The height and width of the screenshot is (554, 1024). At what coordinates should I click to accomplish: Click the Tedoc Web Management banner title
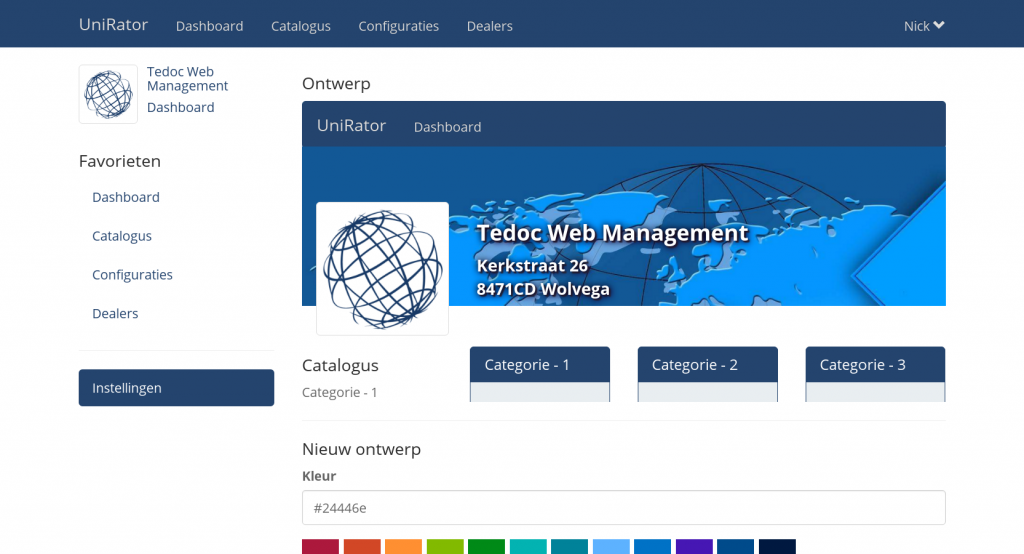612,233
